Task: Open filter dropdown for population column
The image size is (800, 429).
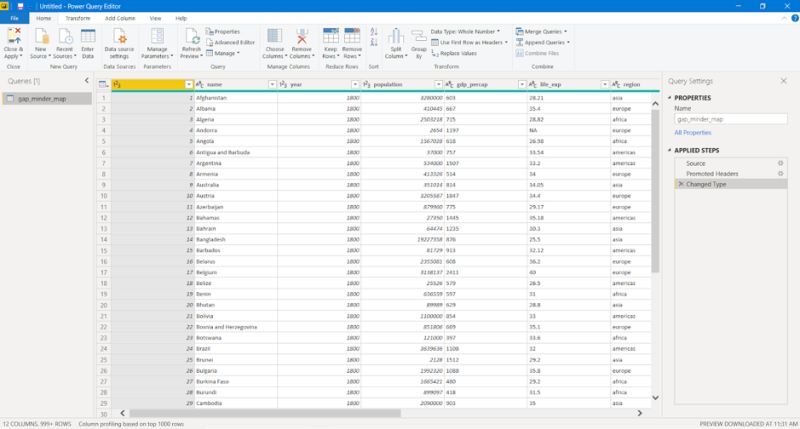Action: (438, 84)
